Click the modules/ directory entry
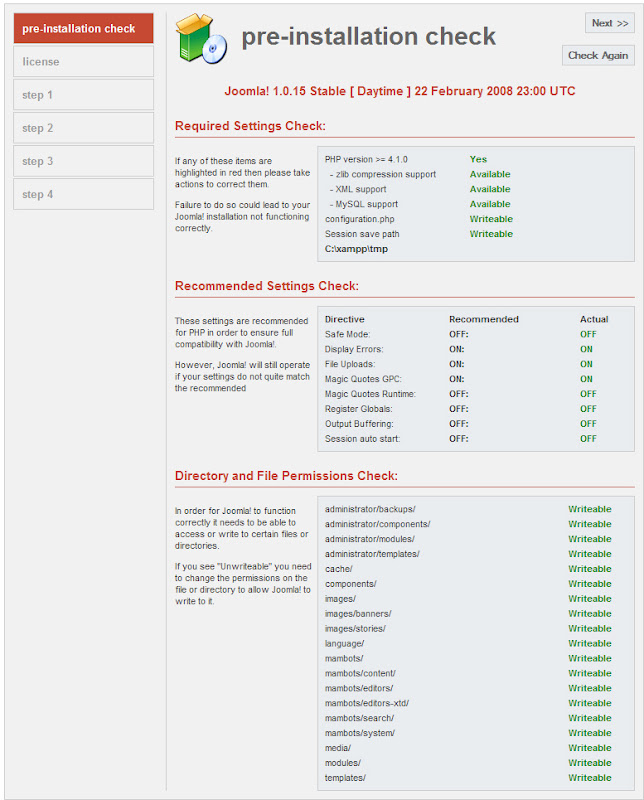644x800 pixels. (342, 763)
